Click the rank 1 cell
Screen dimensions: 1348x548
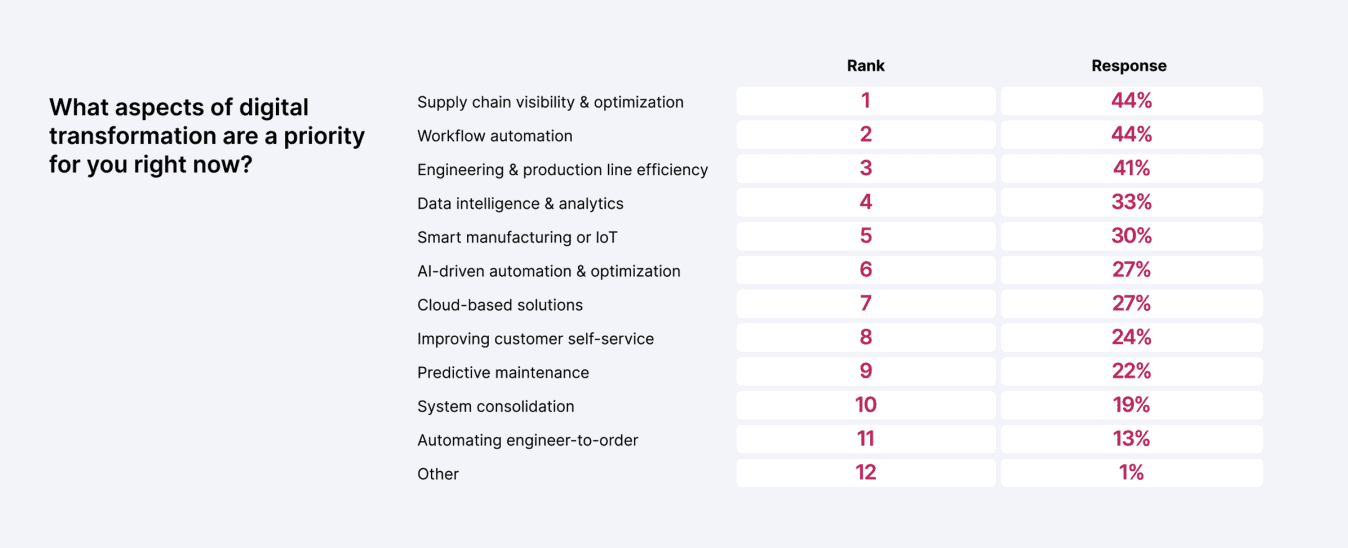pos(866,101)
